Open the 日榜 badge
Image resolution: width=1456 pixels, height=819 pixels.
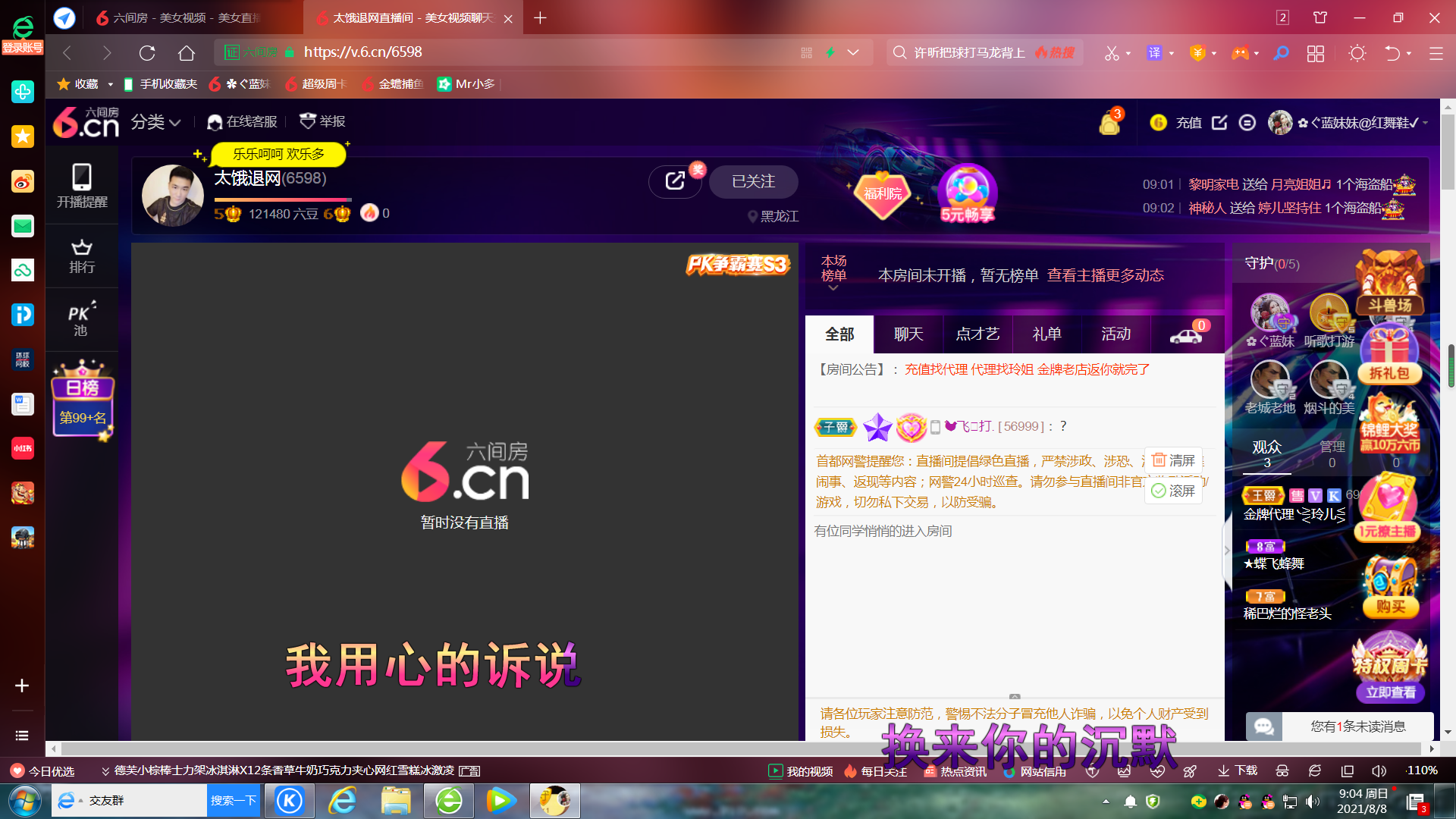[x=83, y=400]
